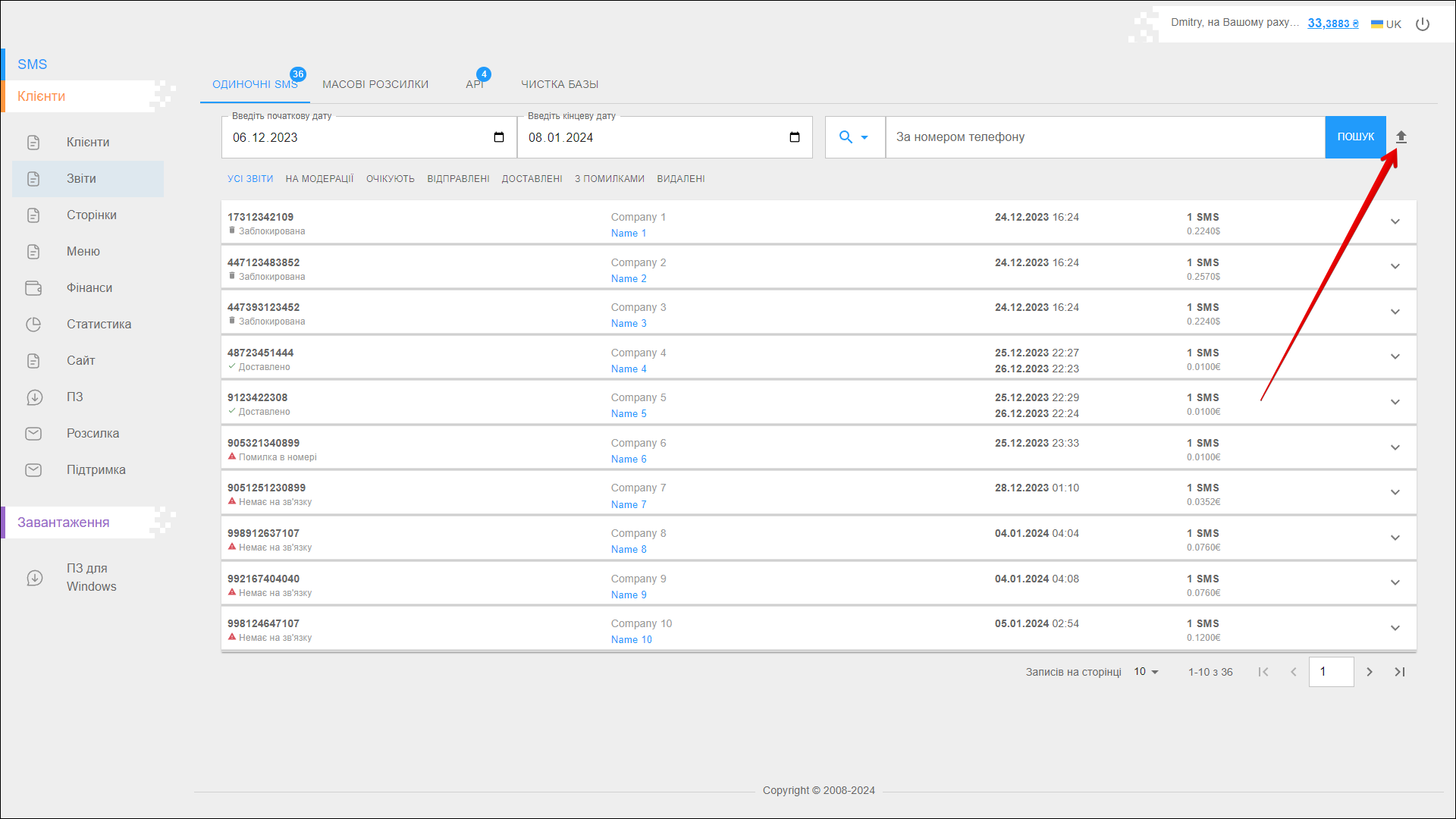
Task: Open Фінанси wallet section in sidebar
Action: [x=89, y=288]
